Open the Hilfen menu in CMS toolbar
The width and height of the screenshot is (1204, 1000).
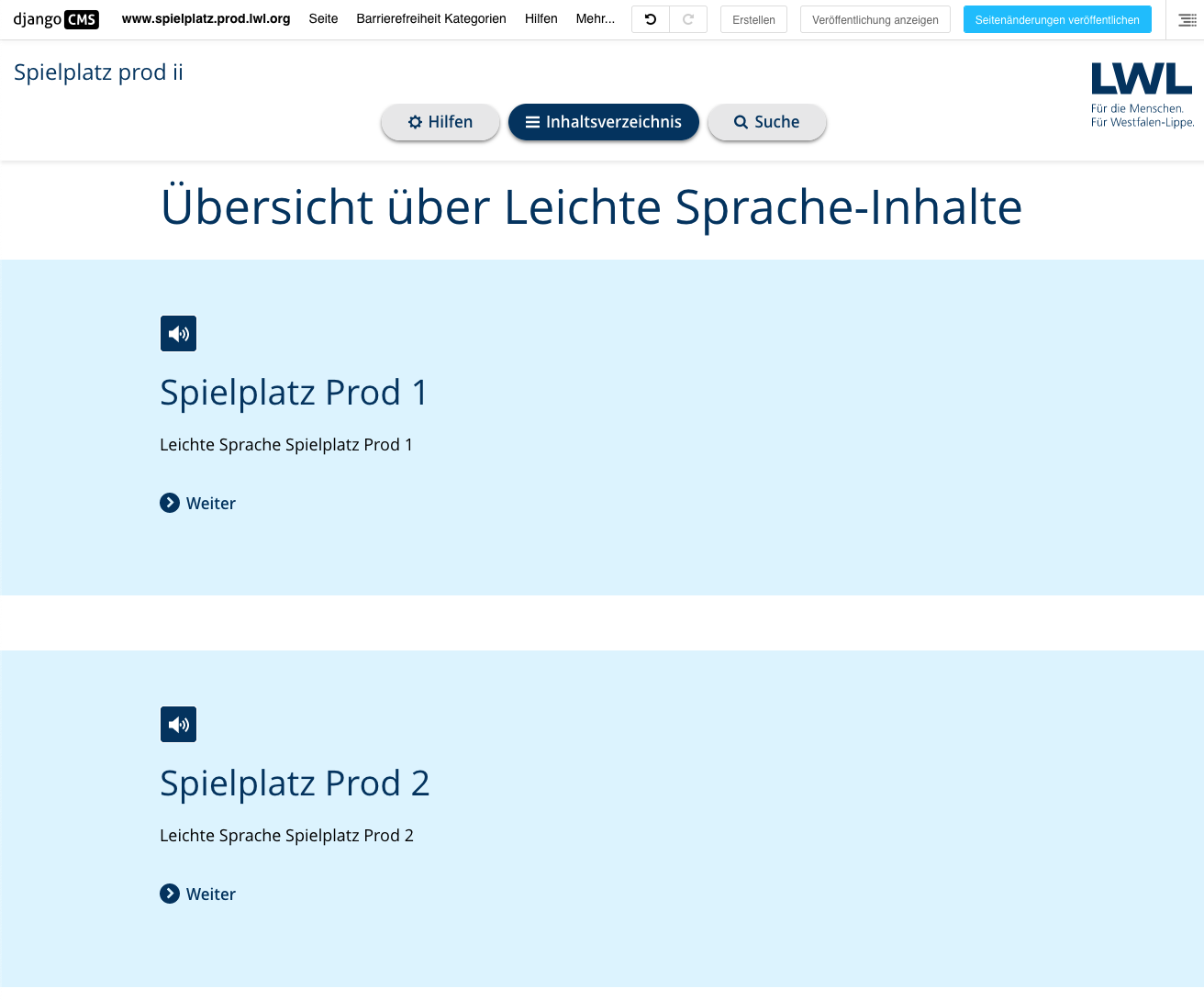[x=541, y=18]
